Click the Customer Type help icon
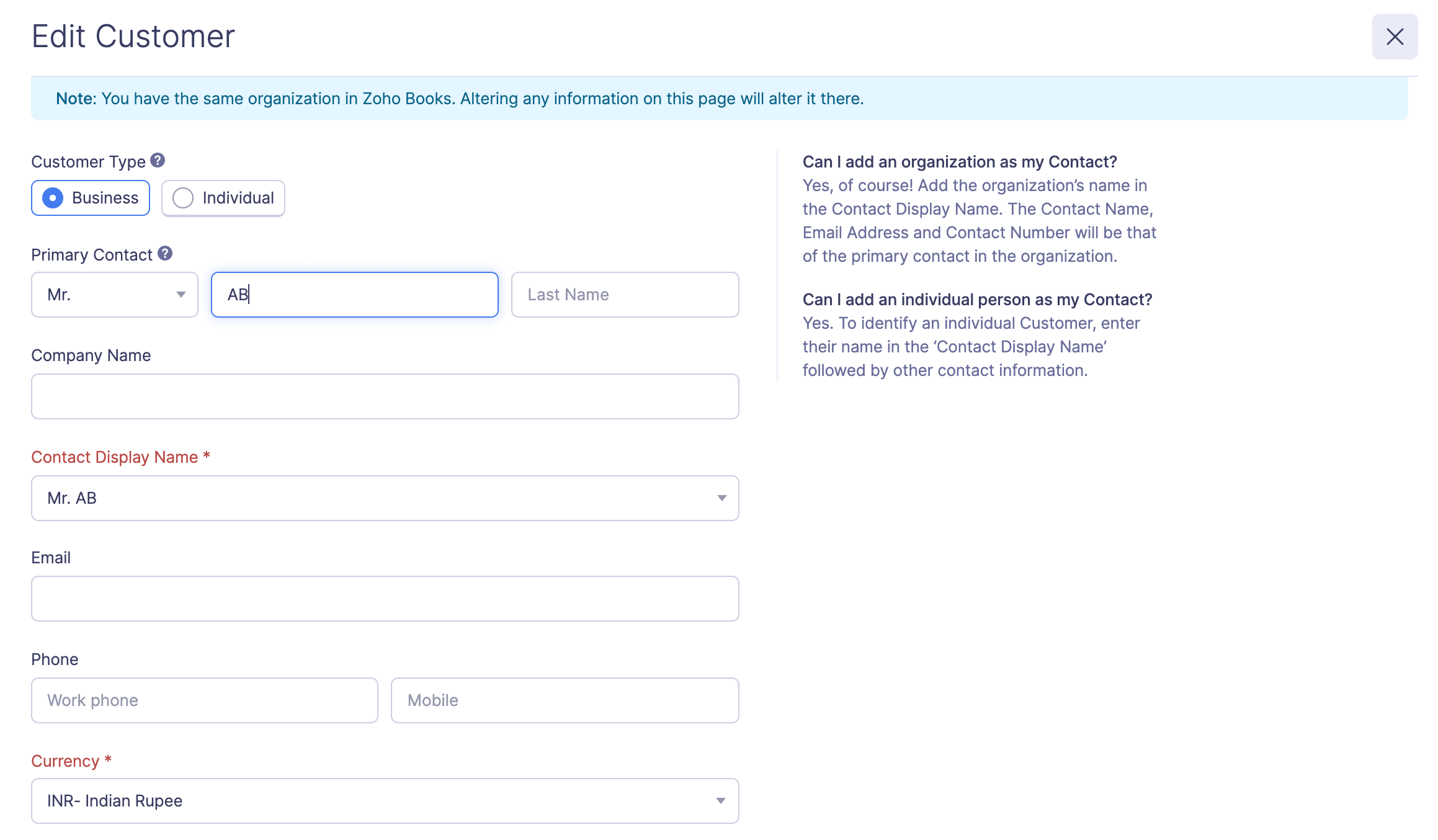 [158, 161]
